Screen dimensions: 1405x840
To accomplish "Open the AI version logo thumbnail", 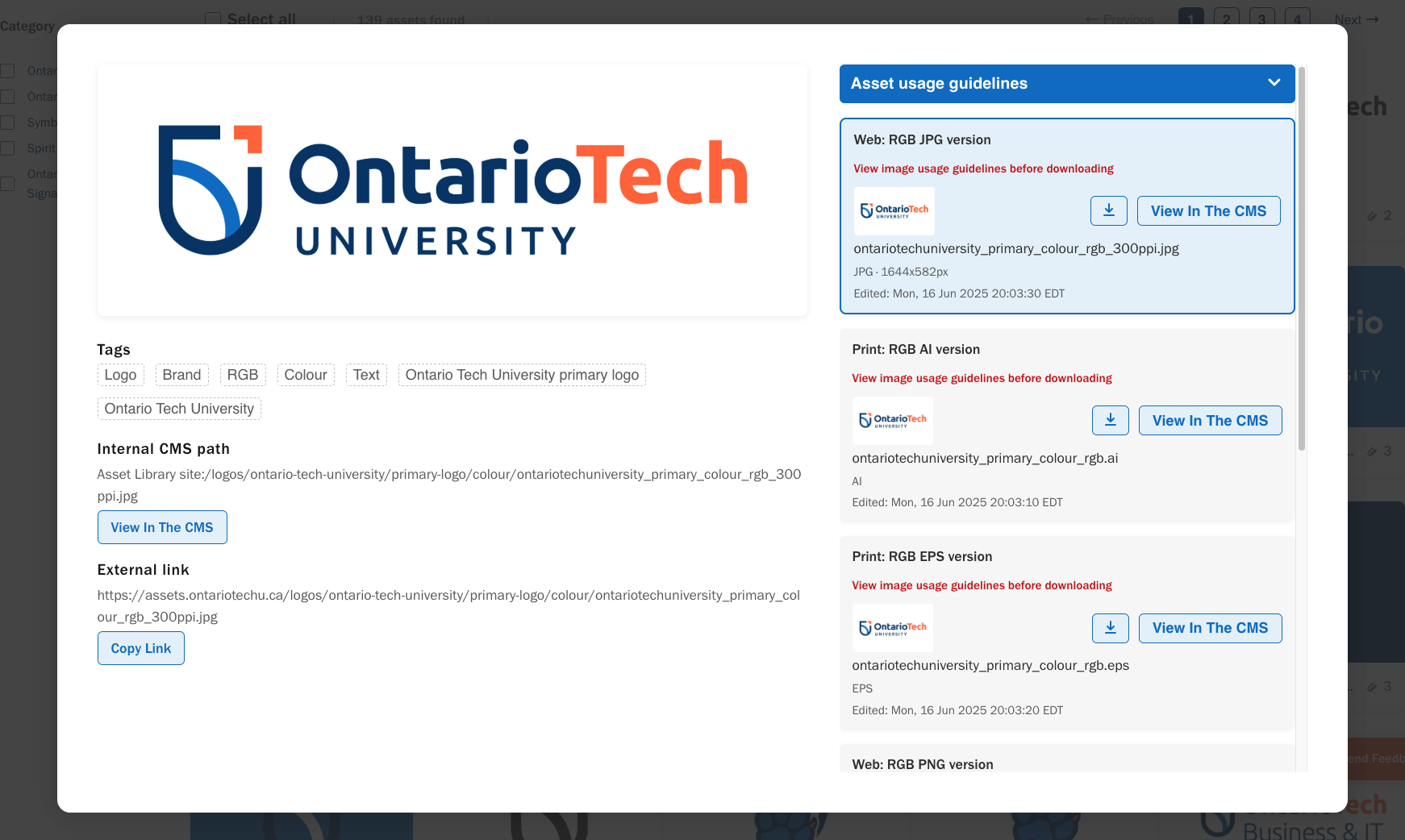I will click(x=893, y=421).
